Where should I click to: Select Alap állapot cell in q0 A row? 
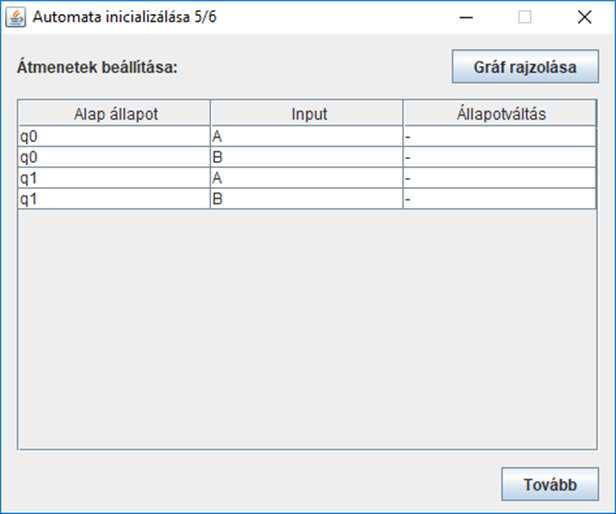114,136
